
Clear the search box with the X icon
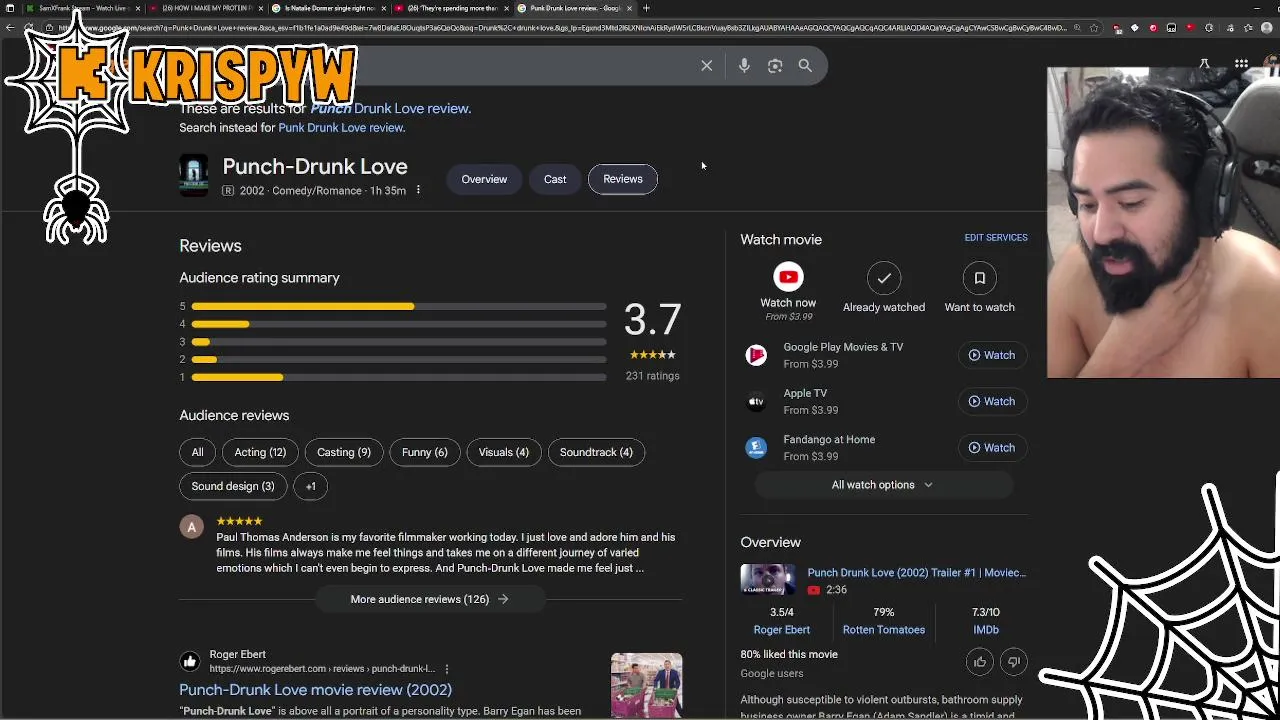pos(706,65)
